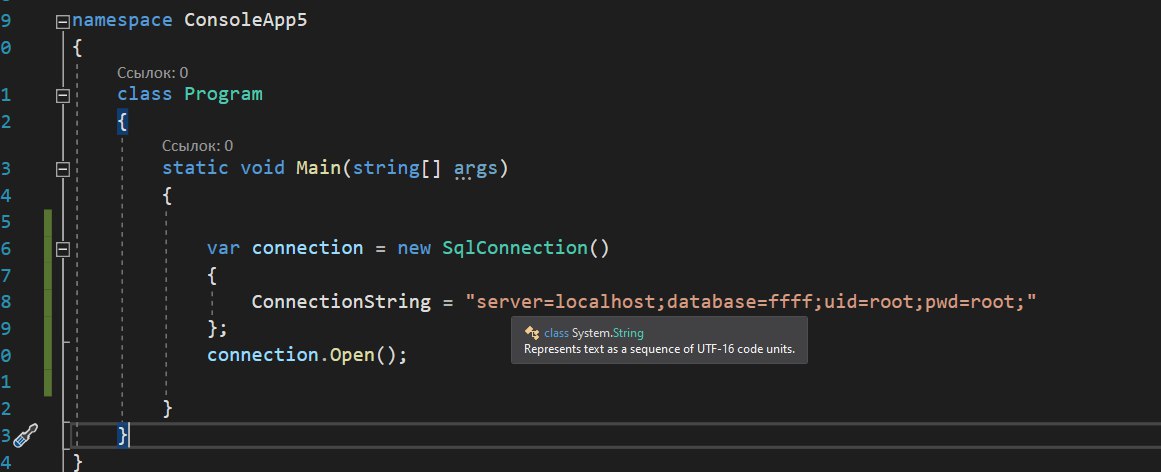Click the Program class name
Screen dimensions: 1161x472
click(x=223, y=94)
